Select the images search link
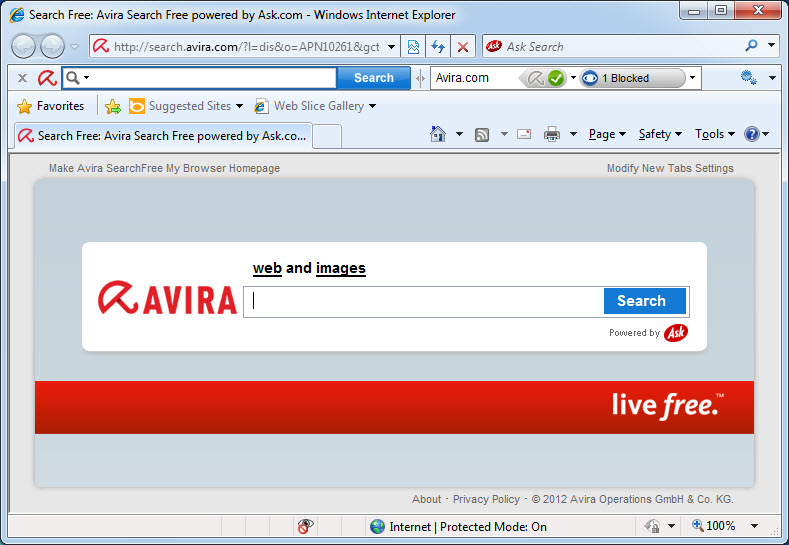This screenshot has width=789, height=545. tap(341, 268)
